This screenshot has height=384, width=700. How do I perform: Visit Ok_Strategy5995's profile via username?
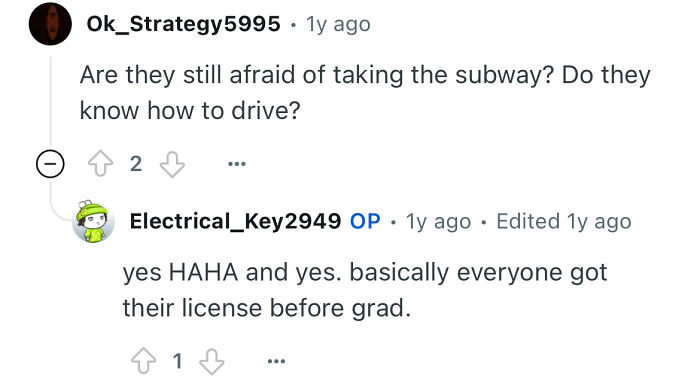coord(183,24)
